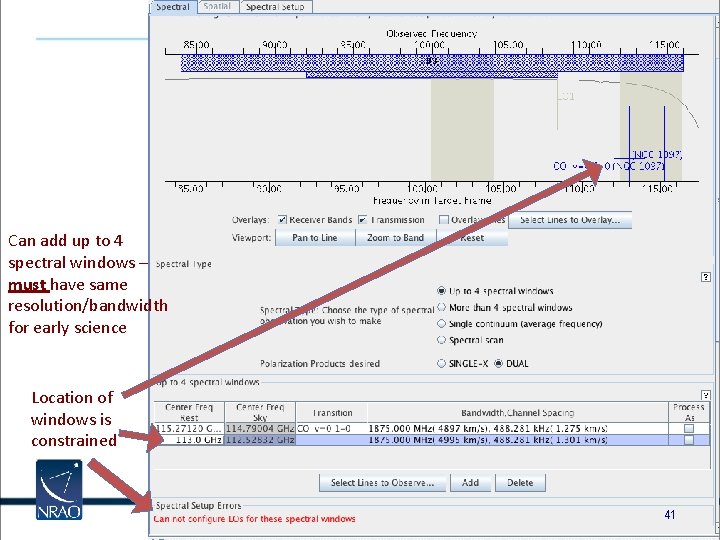
Task: Click the Pan to Line button
Action: coord(315,238)
